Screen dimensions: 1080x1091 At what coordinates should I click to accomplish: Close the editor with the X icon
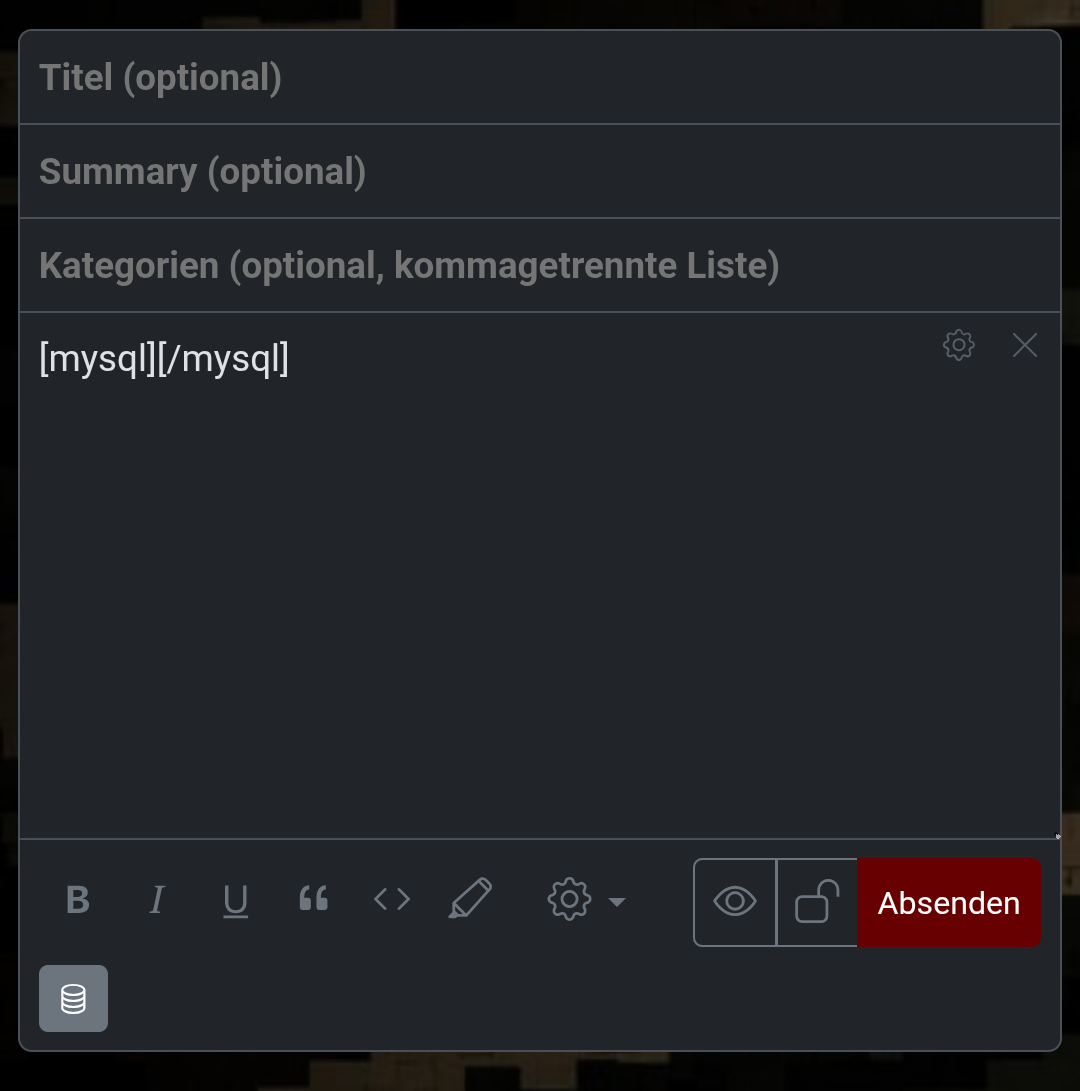[1025, 345]
